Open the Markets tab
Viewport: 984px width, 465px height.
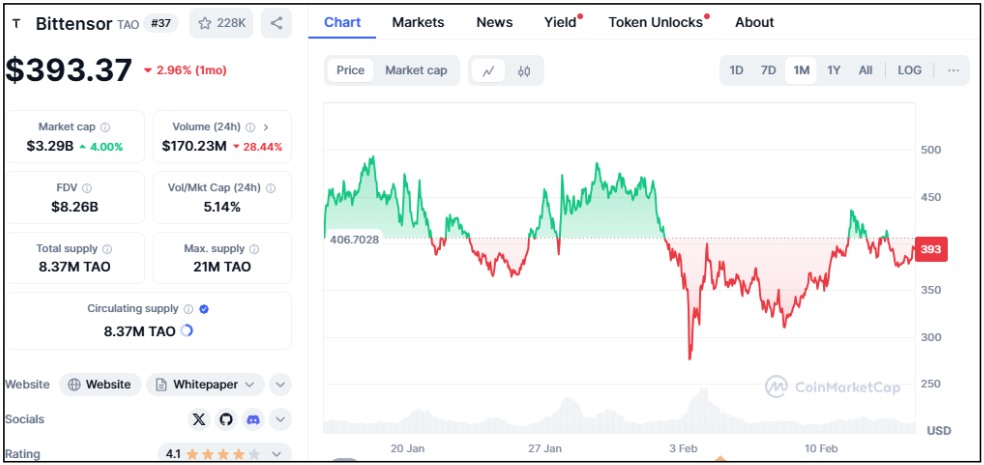click(418, 22)
